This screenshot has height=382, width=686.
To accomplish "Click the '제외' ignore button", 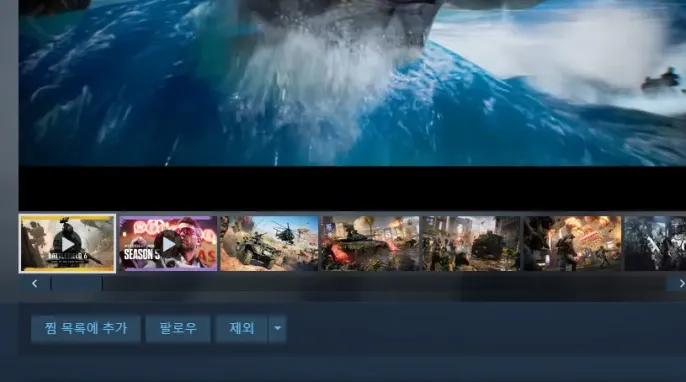I will 242,328.
